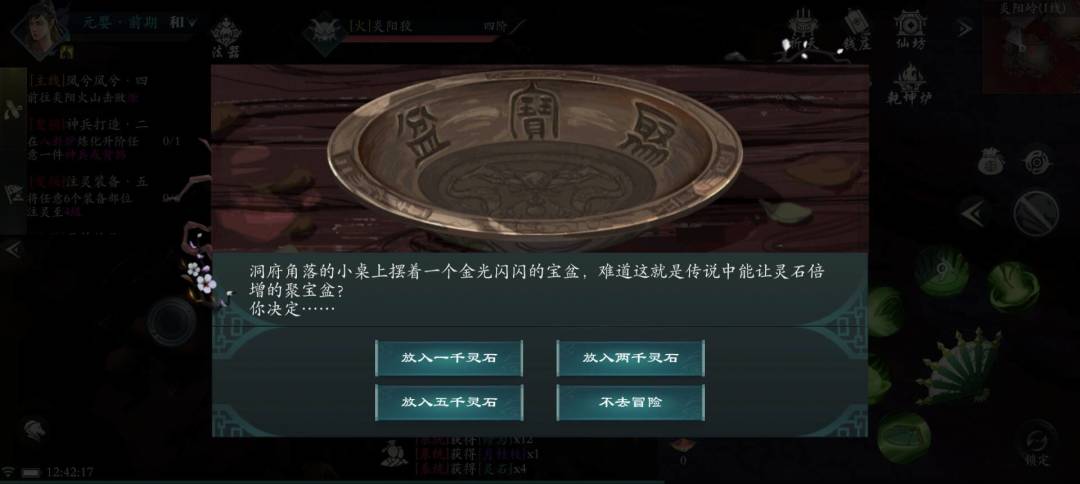Expand top icon row with right chevron

click(x=965, y=29)
